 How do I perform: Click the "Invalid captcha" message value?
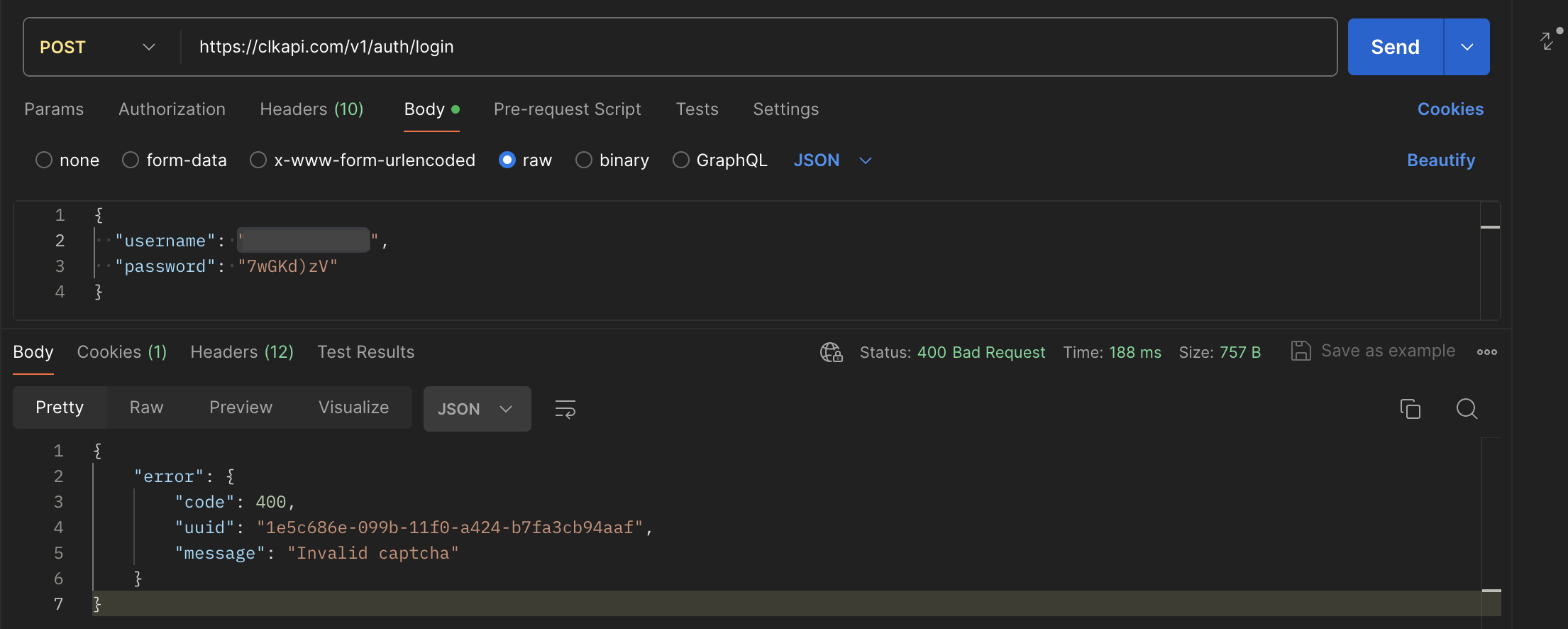point(373,553)
